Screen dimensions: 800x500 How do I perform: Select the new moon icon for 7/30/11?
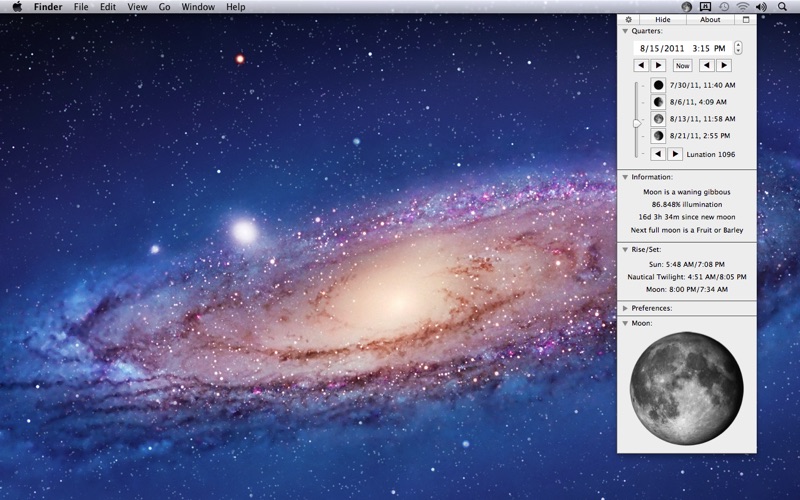pos(658,85)
